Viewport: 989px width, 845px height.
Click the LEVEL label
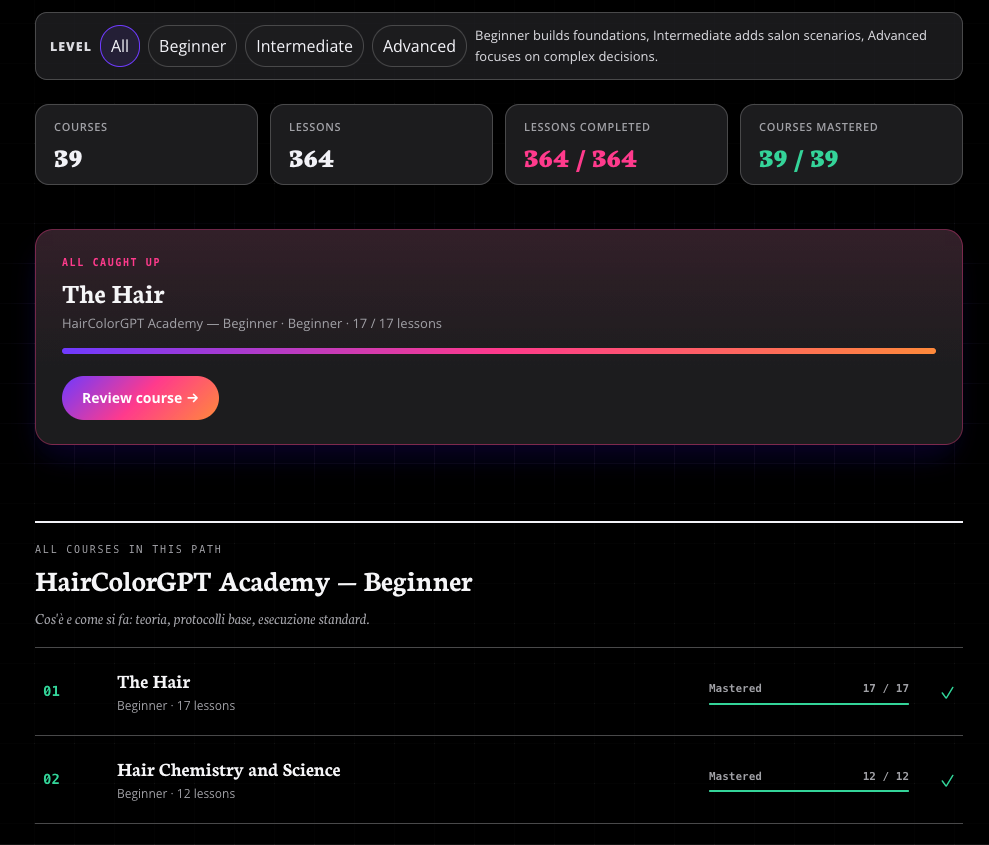pos(71,47)
